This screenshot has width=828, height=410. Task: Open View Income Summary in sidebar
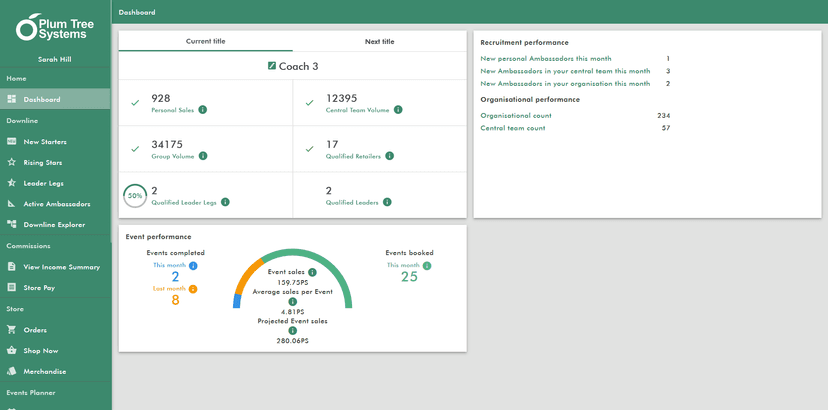click(61, 267)
